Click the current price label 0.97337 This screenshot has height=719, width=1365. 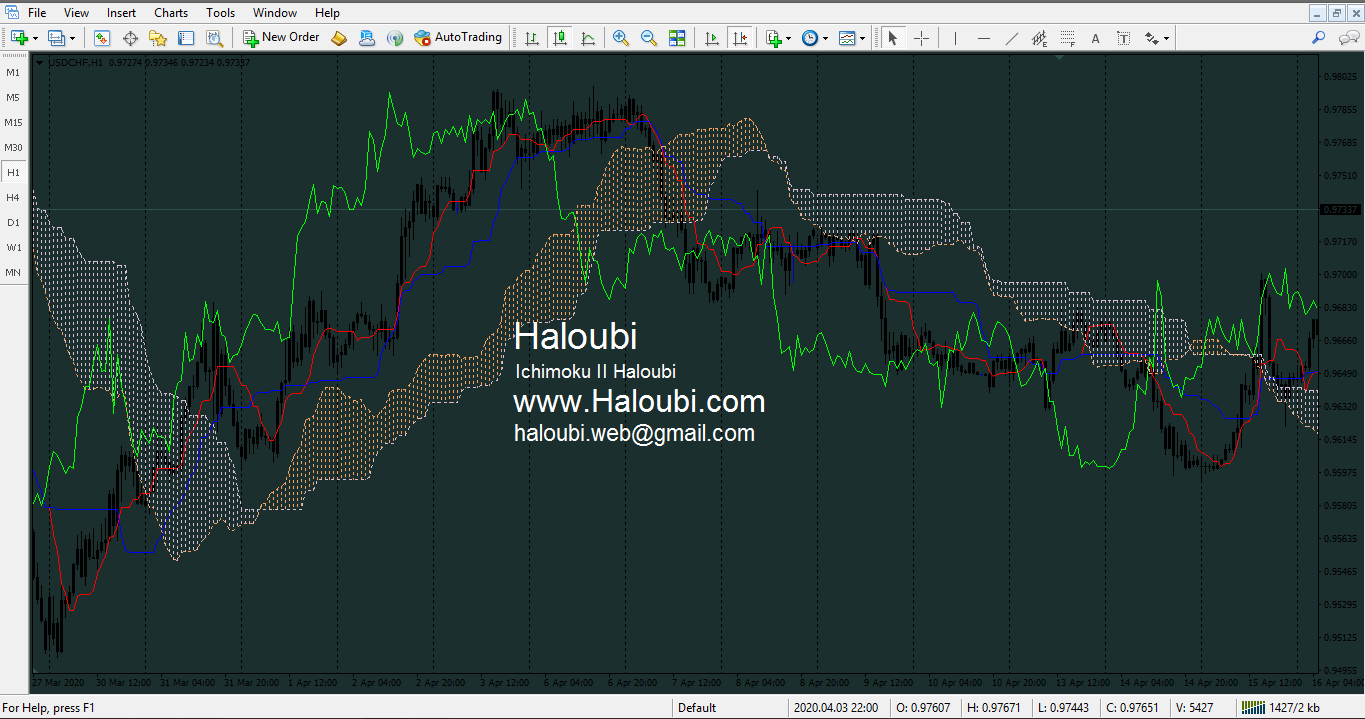click(x=1340, y=209)
